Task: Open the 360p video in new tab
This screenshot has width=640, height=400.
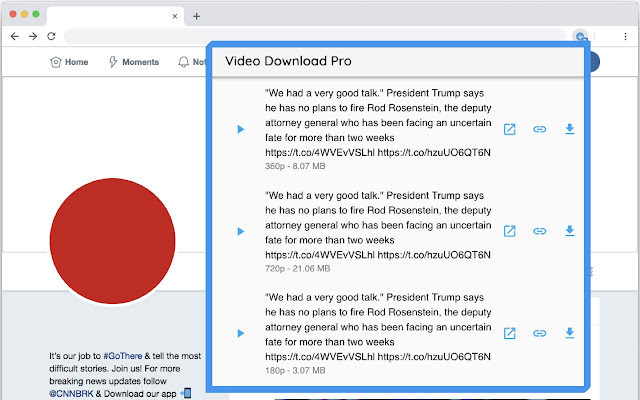Action: (x=509, y=129)
